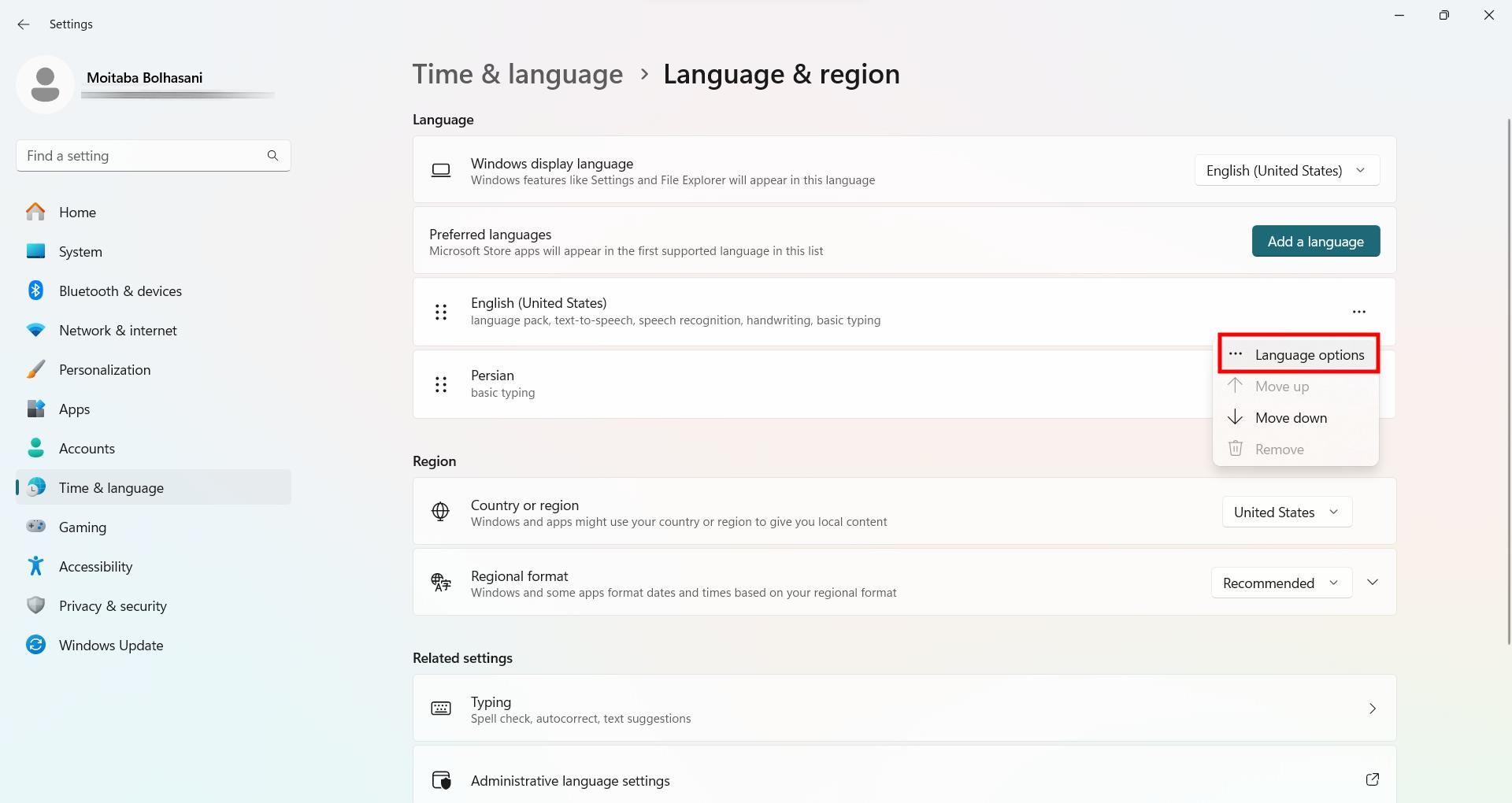The width and height of the screenshot is (1512, 803).
Task: Open the Regional format Recommended dropdown
Action: coord(1280,583)
